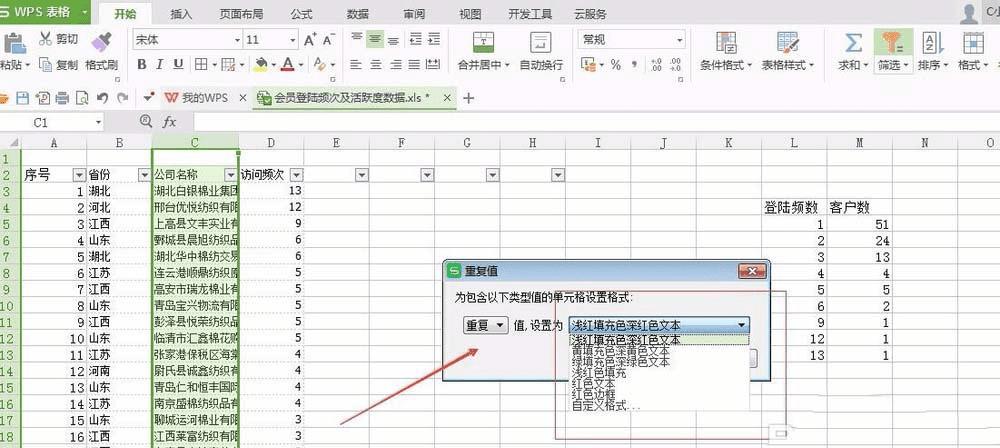Screen dimensions: 1000x448
Task: Click the red font color A icon
Action: pyautogui.click(x=288, y=64)
